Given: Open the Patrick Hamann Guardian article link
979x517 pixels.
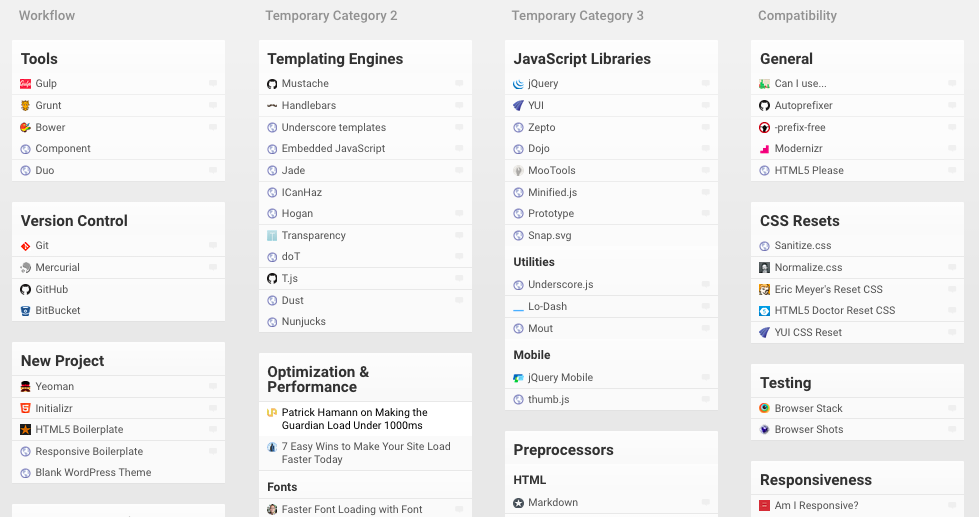Looking at the screenshot, I should 355,419.
